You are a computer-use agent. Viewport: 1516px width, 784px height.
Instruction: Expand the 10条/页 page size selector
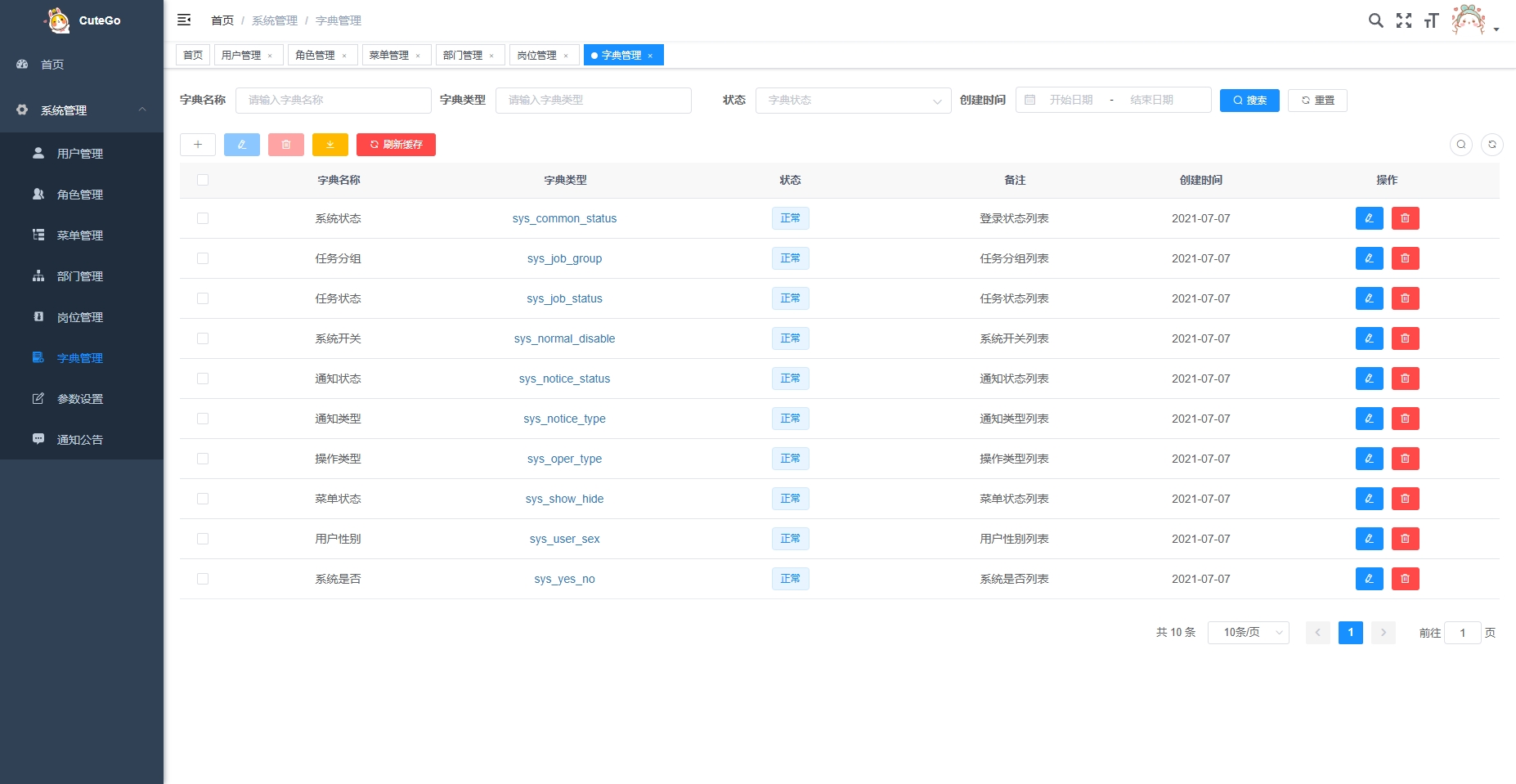pos(1249,633)
